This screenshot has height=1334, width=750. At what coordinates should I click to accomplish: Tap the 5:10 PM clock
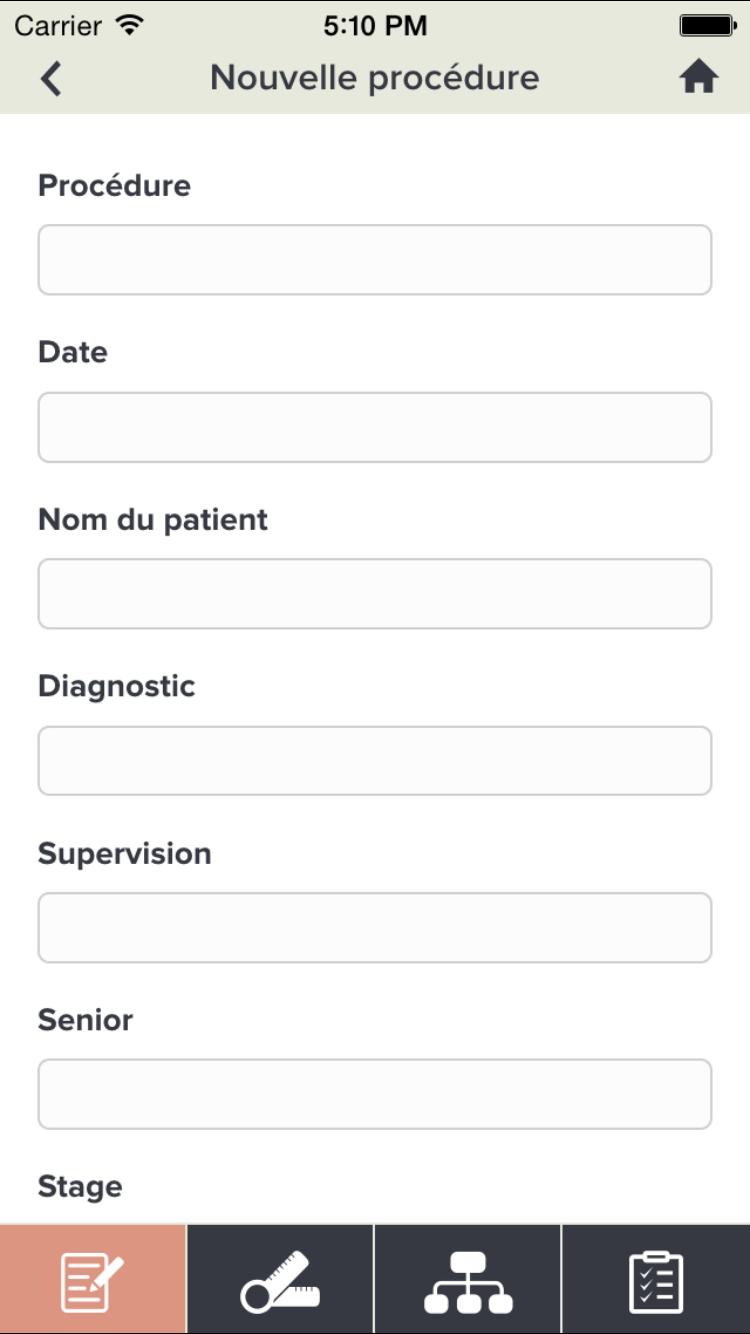coord(375,26)
